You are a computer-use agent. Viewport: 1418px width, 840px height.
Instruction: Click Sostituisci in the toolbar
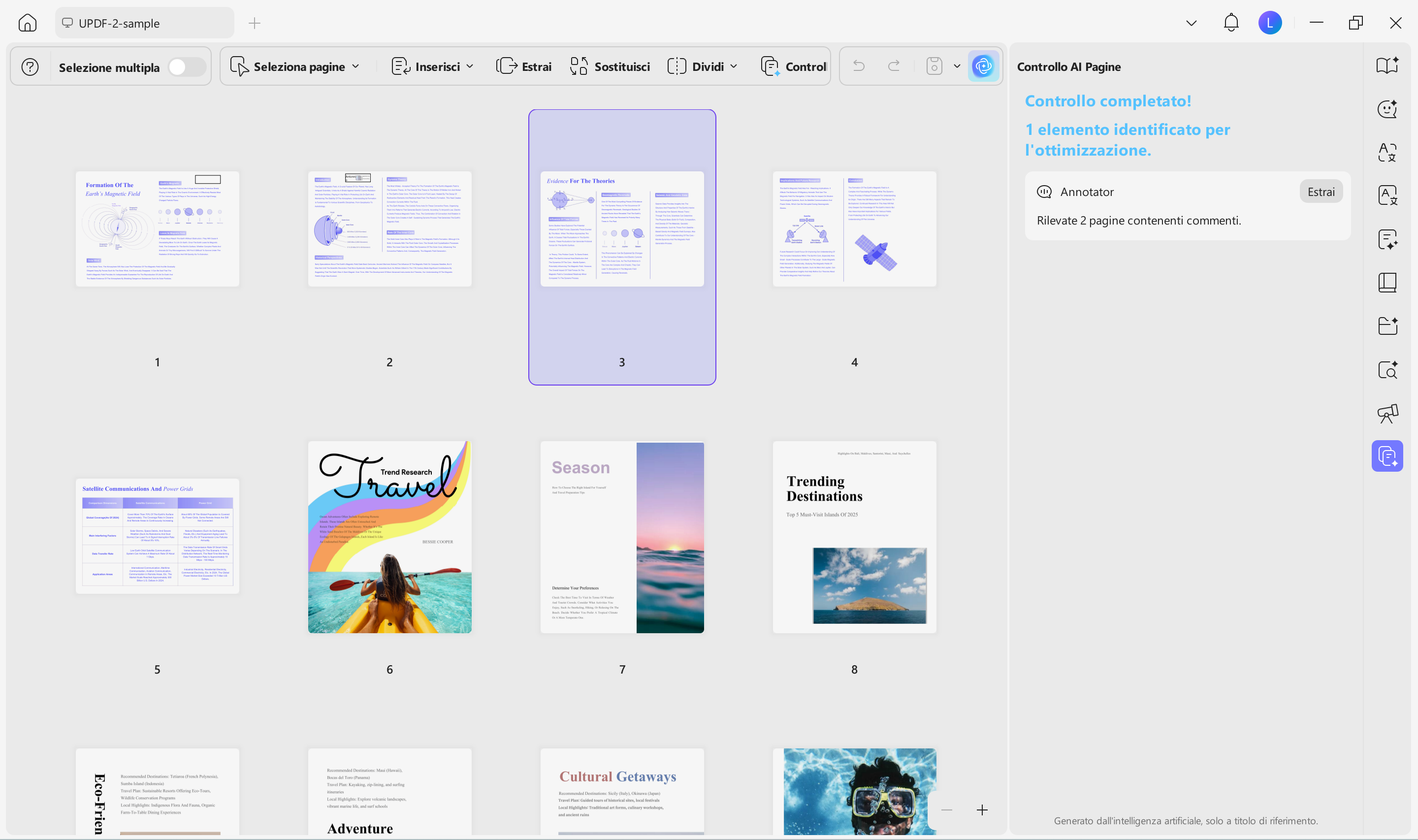610,67
